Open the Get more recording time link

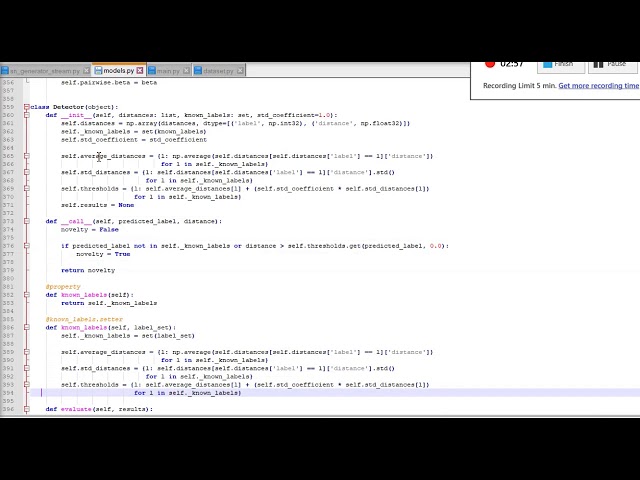pos(598,86)
